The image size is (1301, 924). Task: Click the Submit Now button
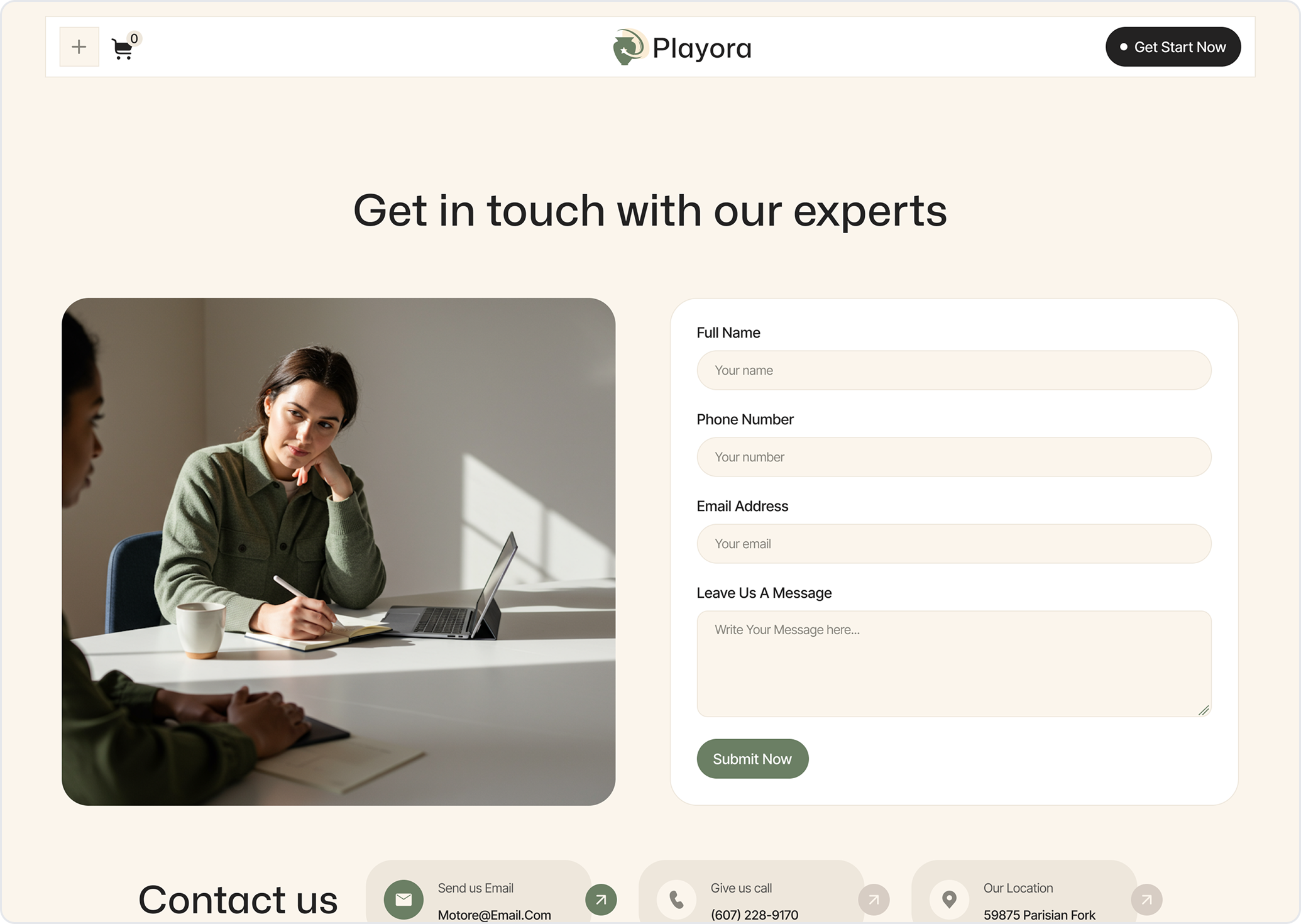pyautogui.click(x=752, y=759)
